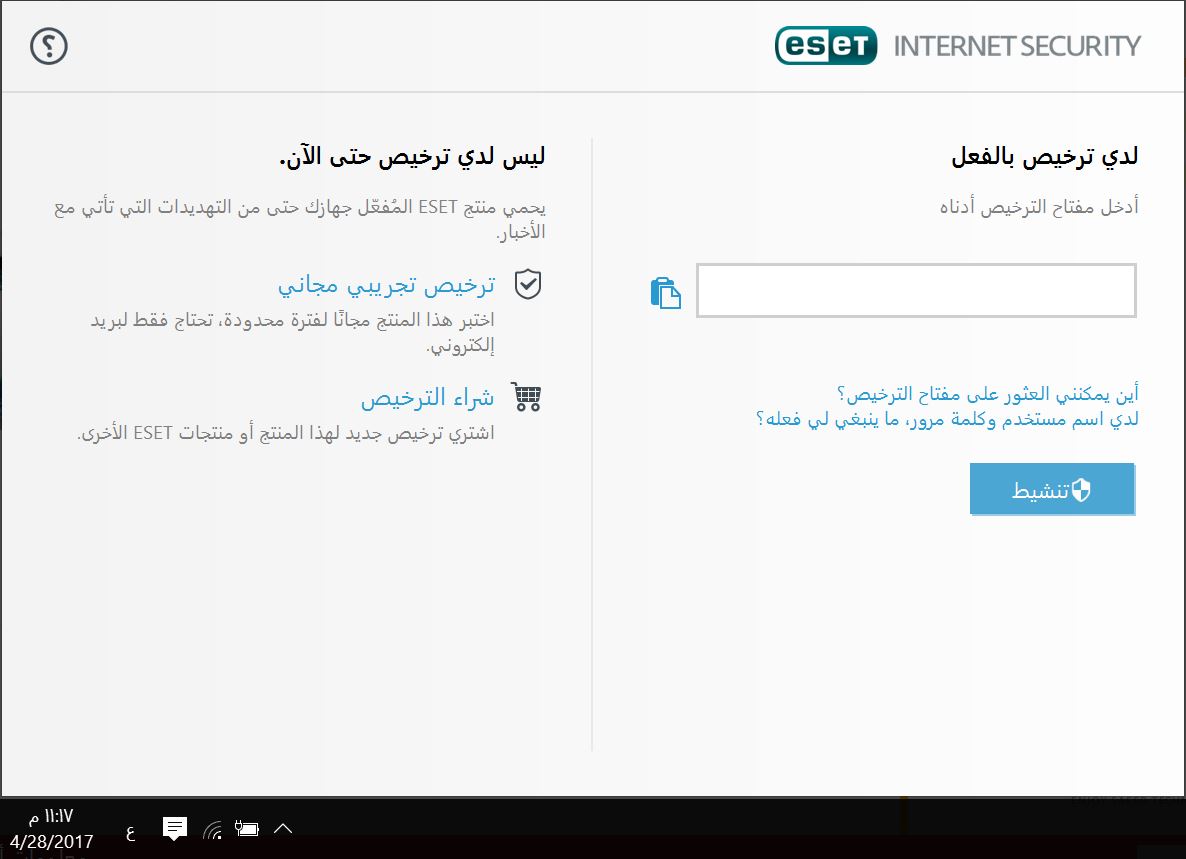This screenshot has width=1186, height=859.
Task: Open link أين يمكنني العثور على مفتاح الترخيص؟
Action: click(987, 393)
